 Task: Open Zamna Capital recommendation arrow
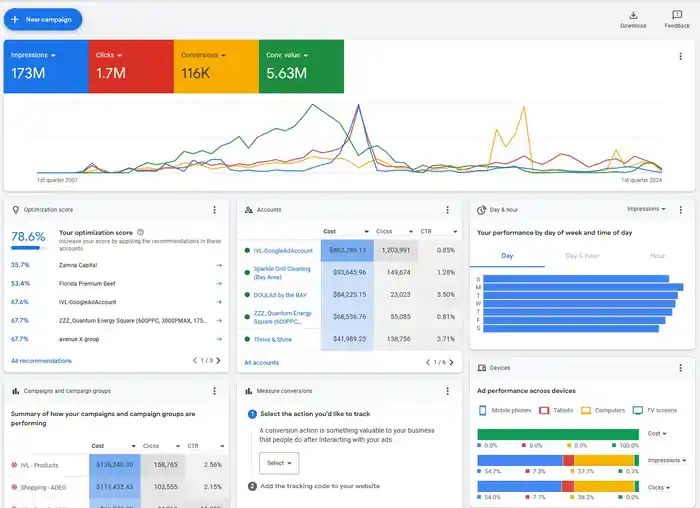tap(219, 265)
